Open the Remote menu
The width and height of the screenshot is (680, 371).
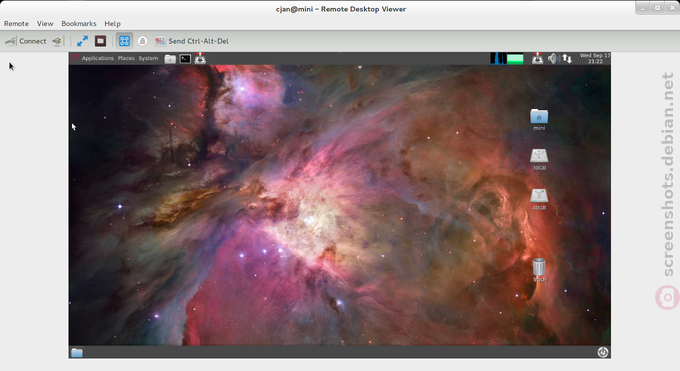click(x=16, y=23)
